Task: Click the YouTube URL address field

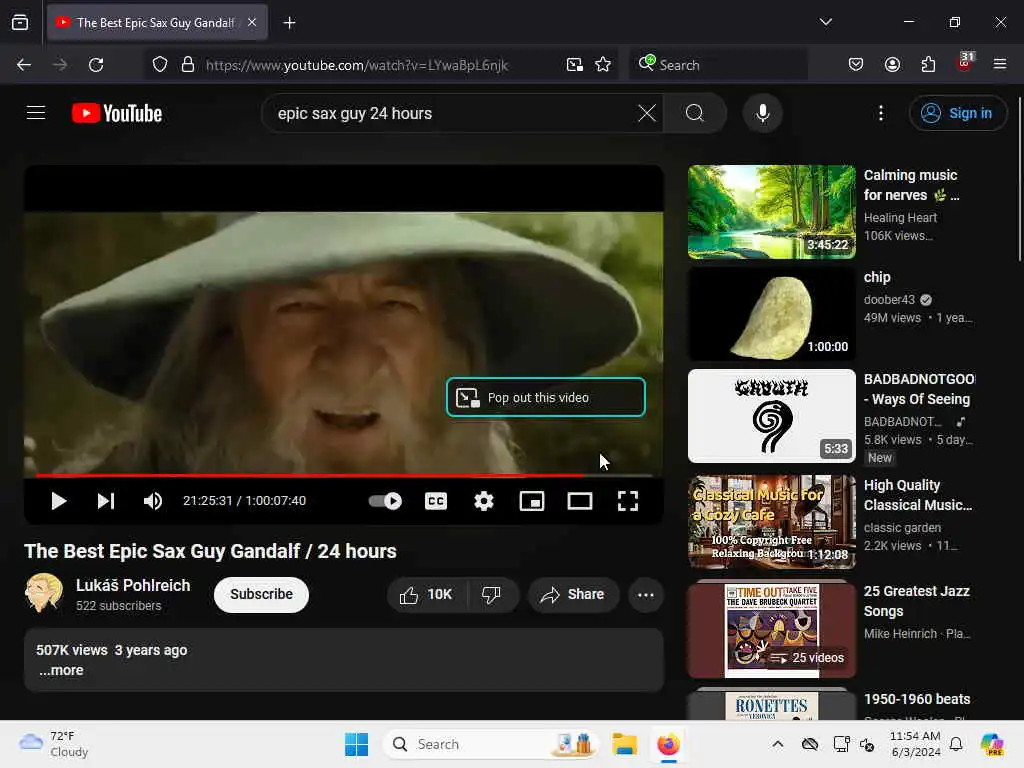Action: (x=357, y=65)
